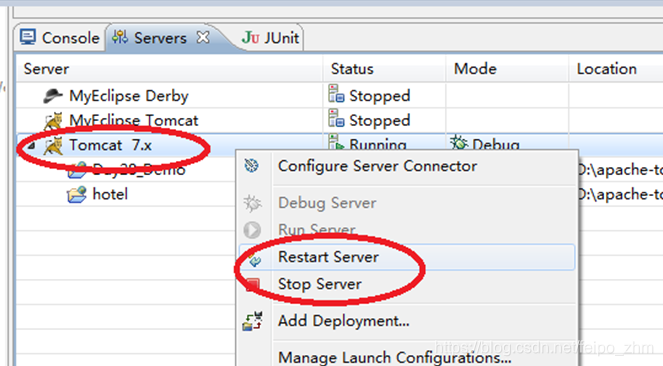Image resolution: width=663 pixels, height=366 pixels.
Task: Click the Running status icon for Tomcat 7.x
Action: [336, 142]
